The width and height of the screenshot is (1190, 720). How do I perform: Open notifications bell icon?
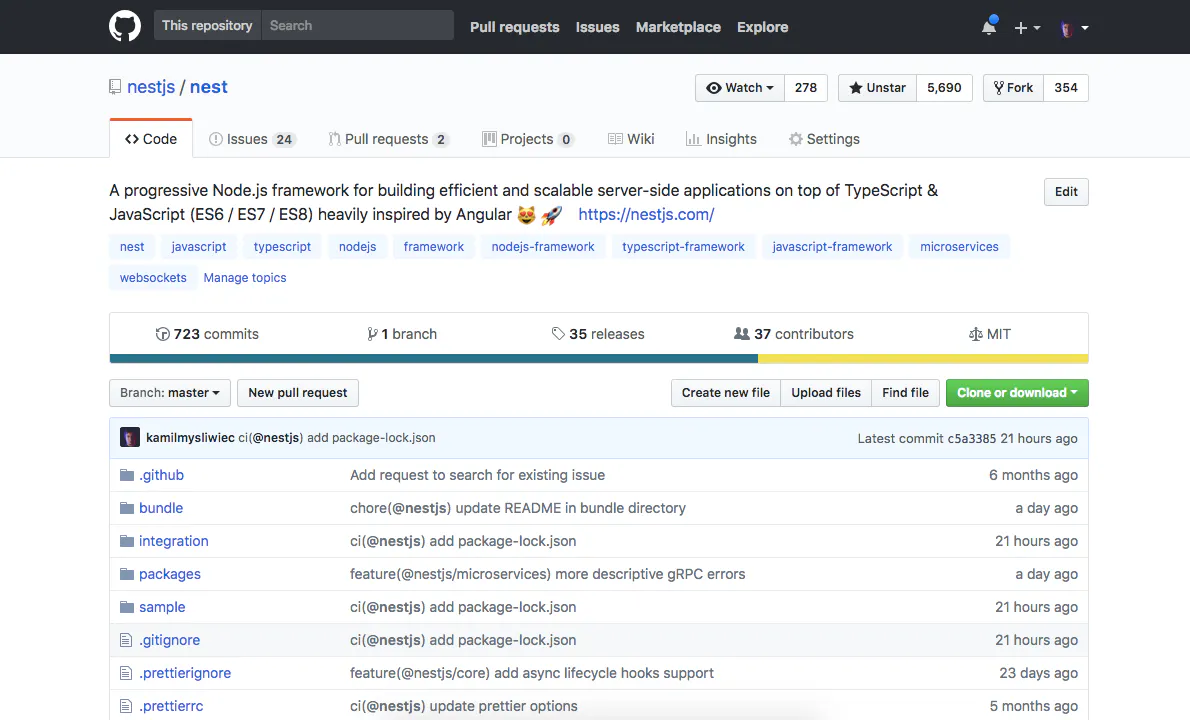tap(989, 27)
